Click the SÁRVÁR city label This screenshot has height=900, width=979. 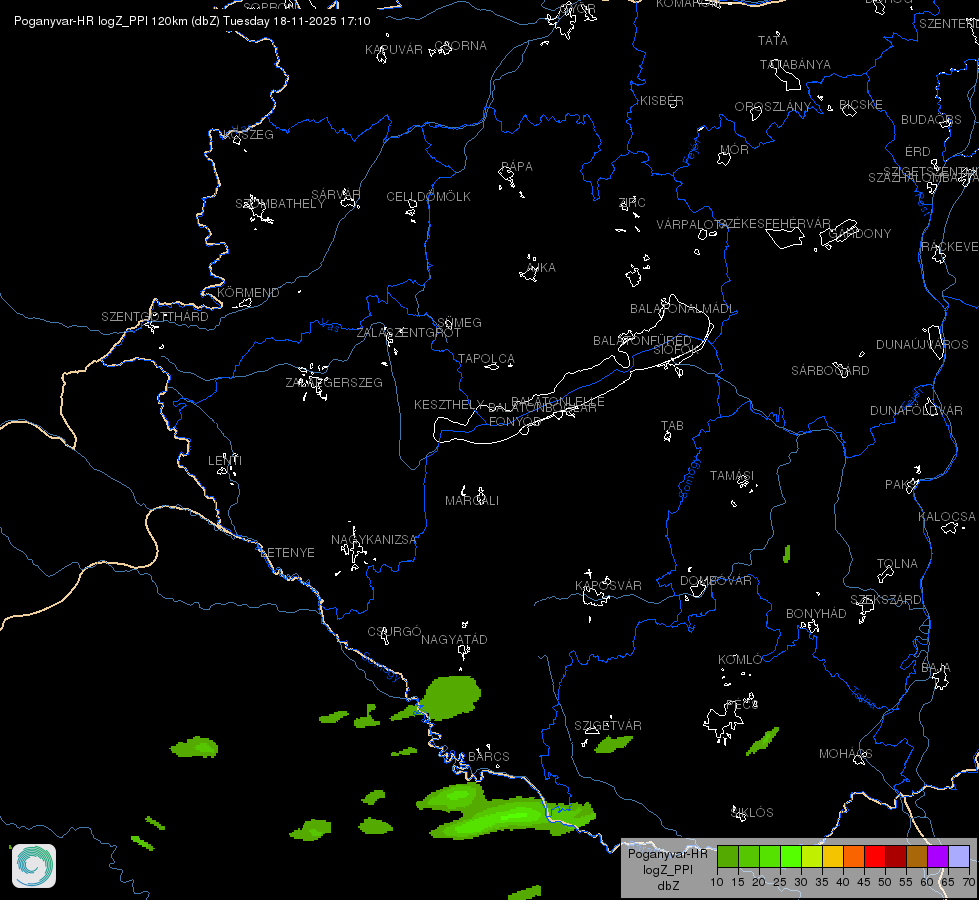pyautogui.click(x=335, y=194)
